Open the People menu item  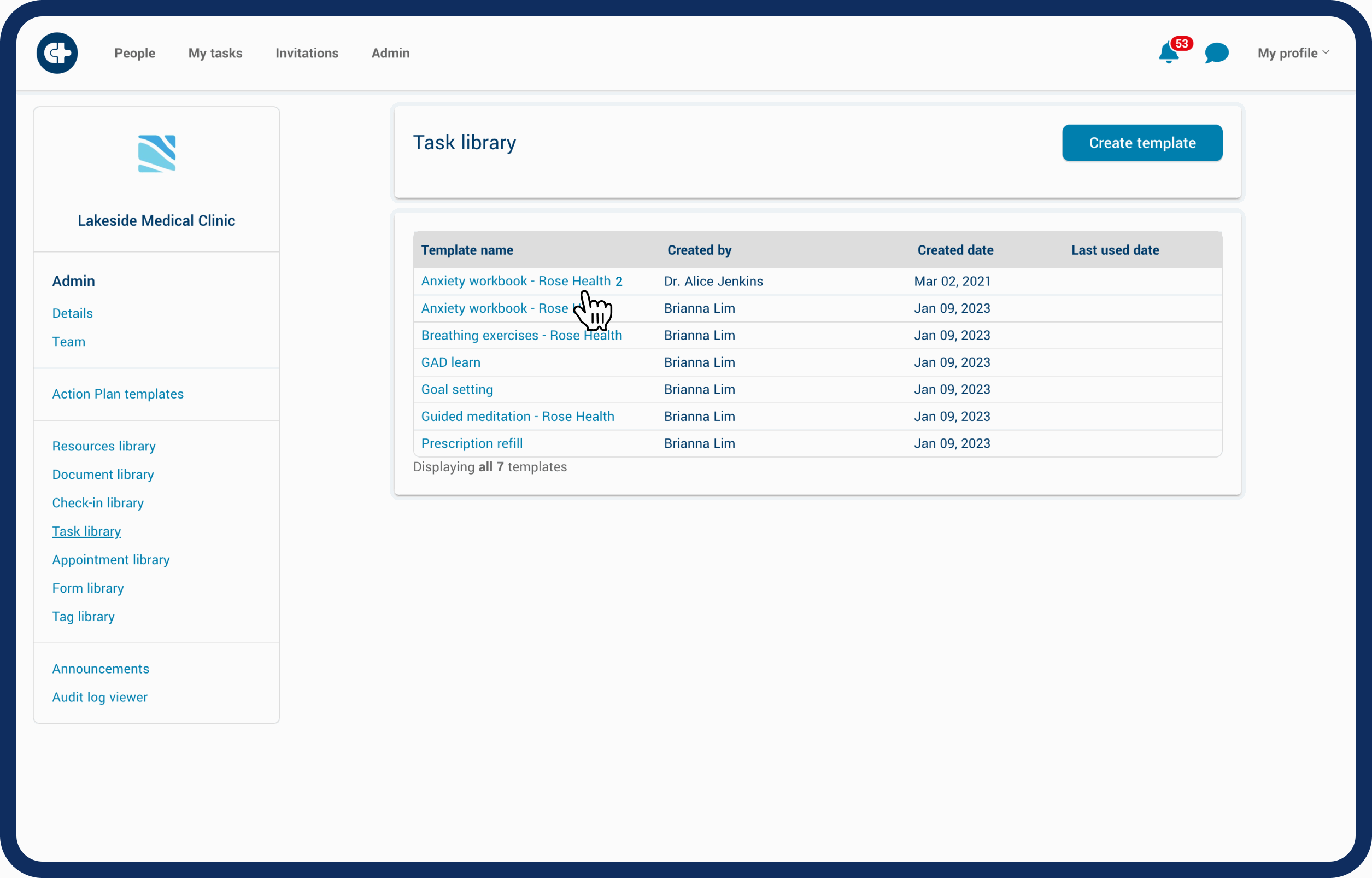click(x=134, y=53)
